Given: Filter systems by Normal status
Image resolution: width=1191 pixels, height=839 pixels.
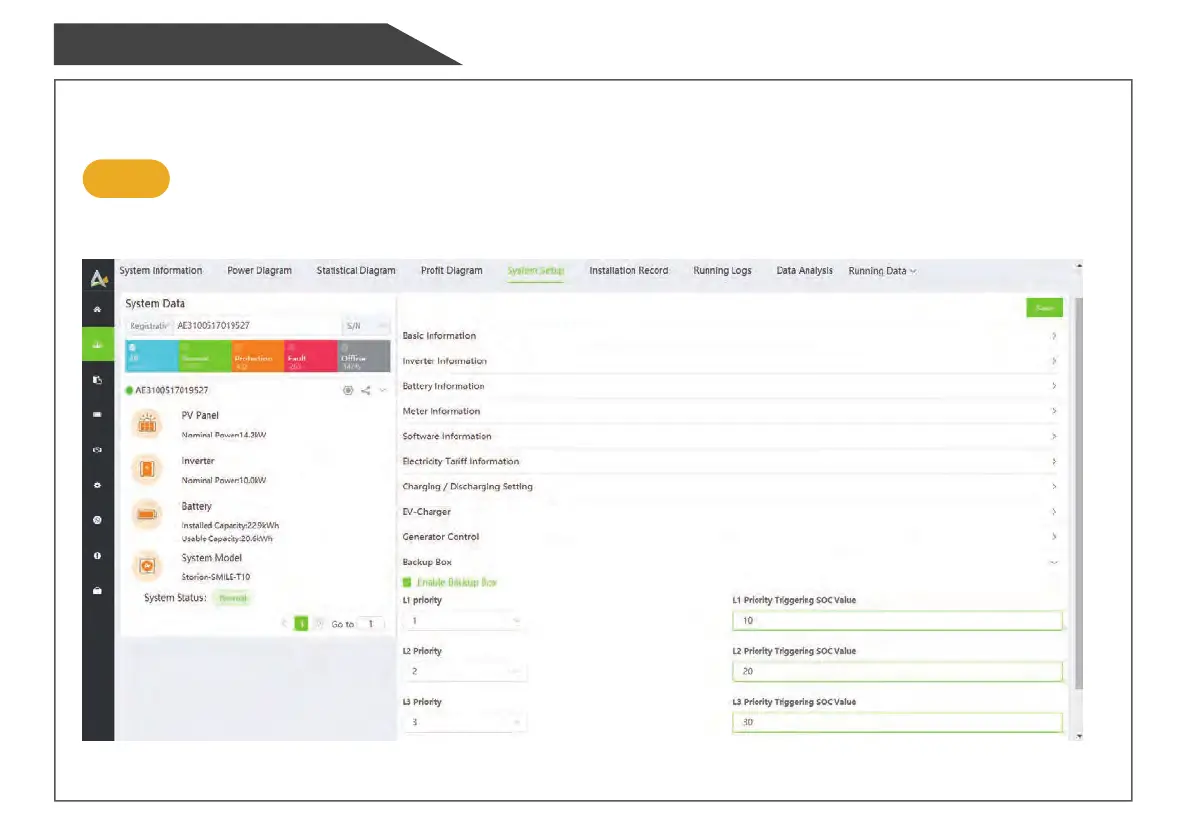Looking at the screenshot, I should [x=205, y=356].
